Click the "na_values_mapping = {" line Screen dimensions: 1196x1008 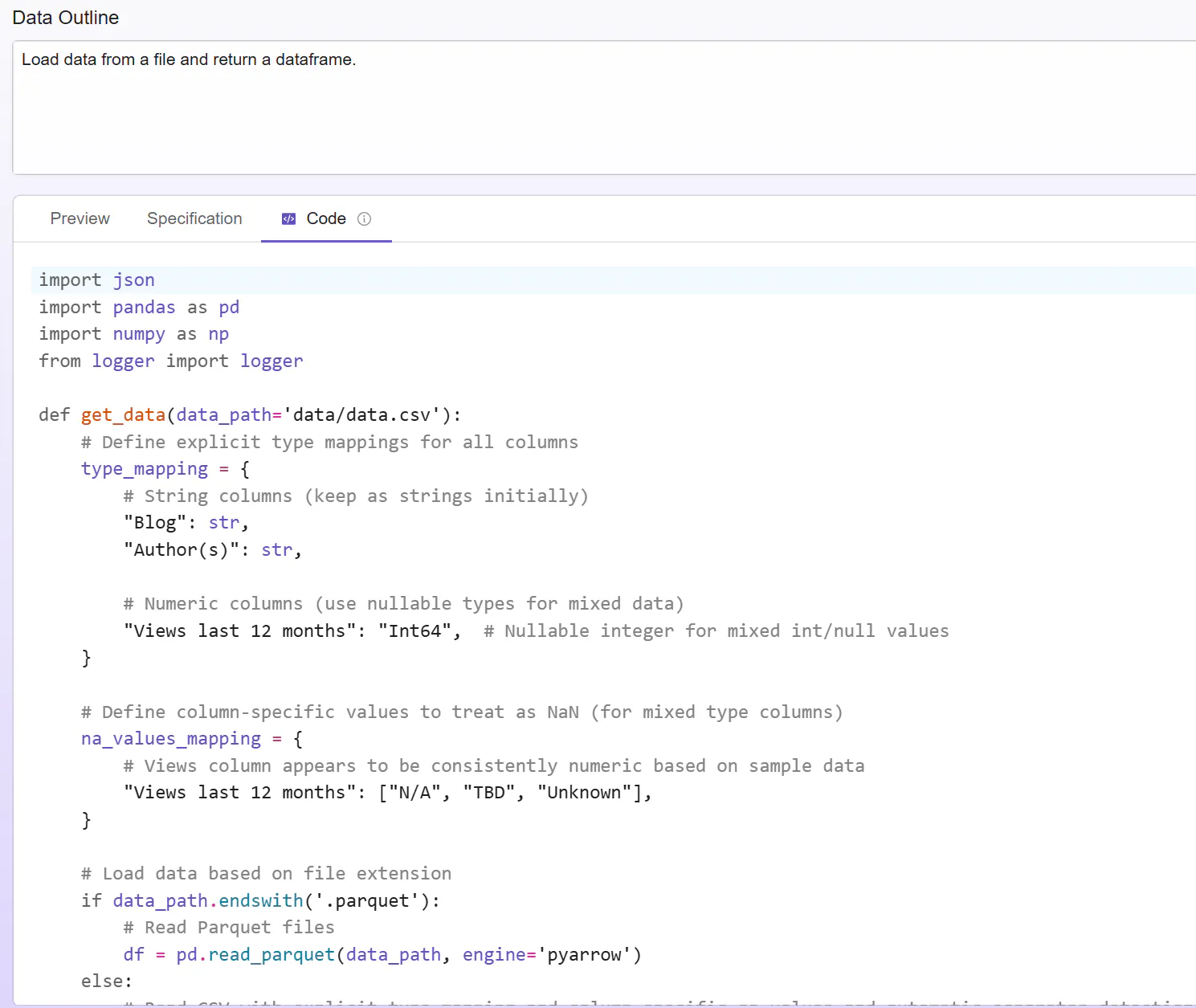(192, 739)
